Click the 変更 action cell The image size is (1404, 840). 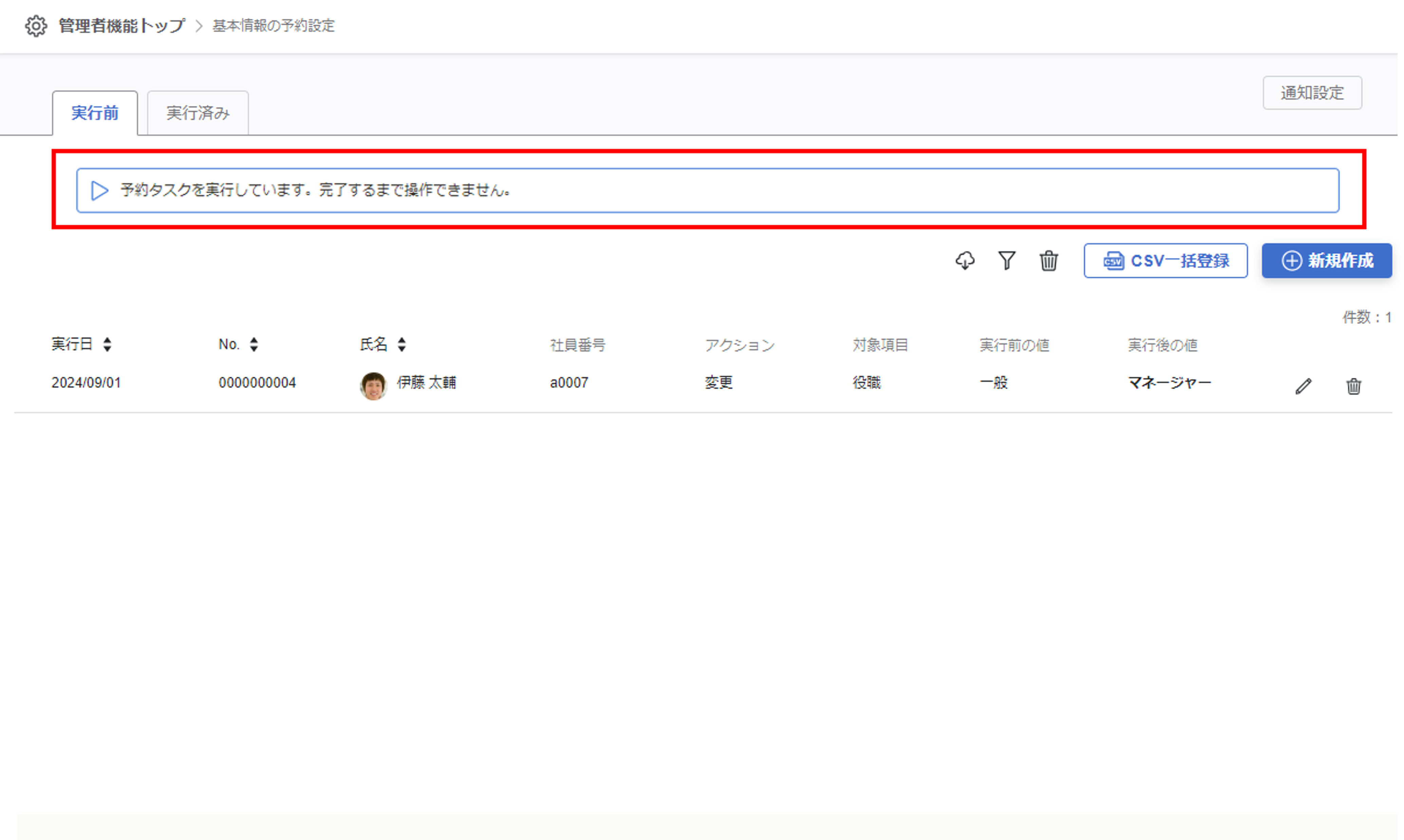tap(719, 383)
